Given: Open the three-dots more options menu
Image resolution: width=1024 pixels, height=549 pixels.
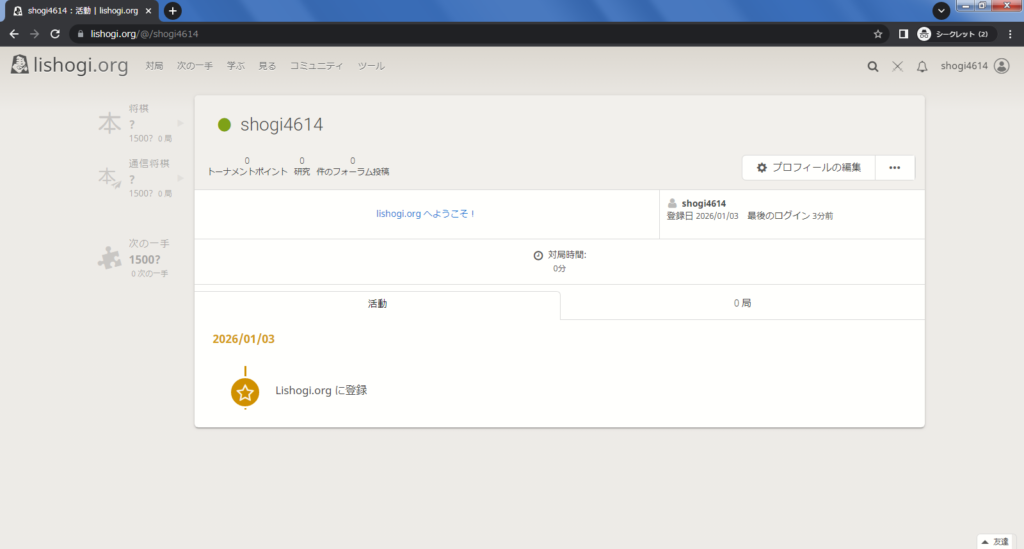Looking at the screenshot, I should 895,168.
